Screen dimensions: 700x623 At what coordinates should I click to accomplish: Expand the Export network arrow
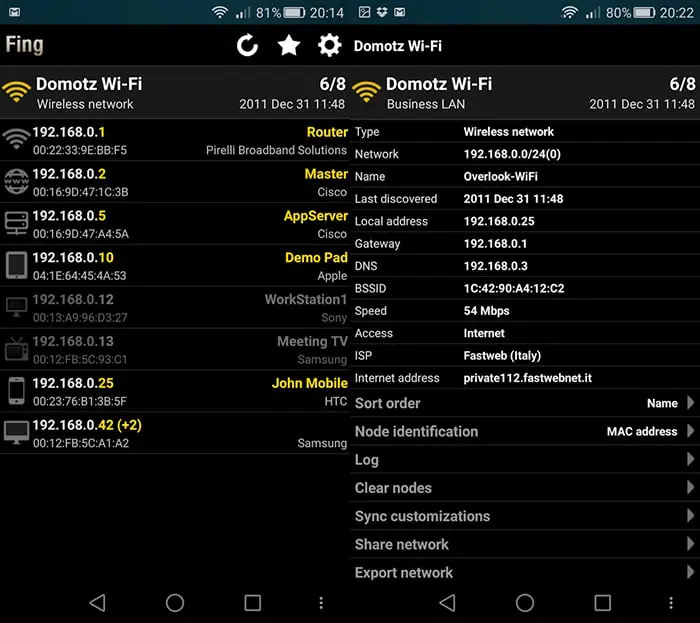690,572
